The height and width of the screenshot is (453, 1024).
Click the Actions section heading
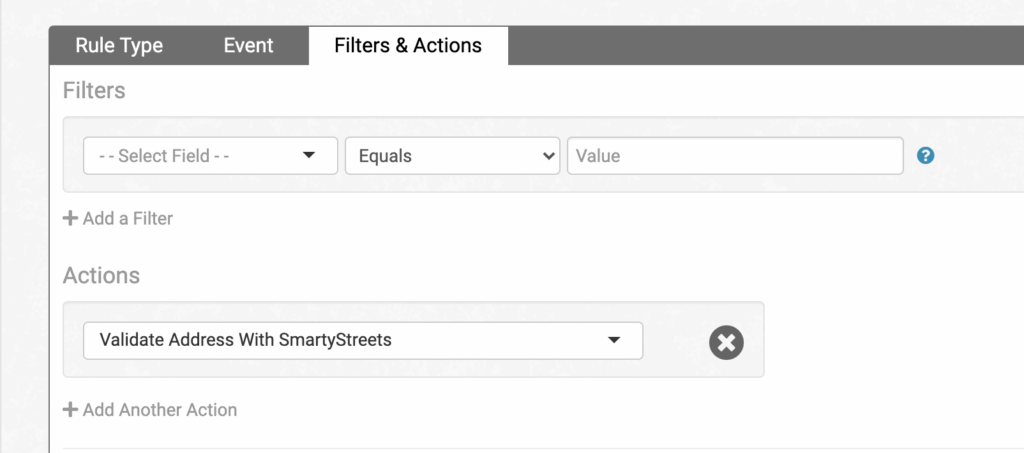tap(101, 275)
